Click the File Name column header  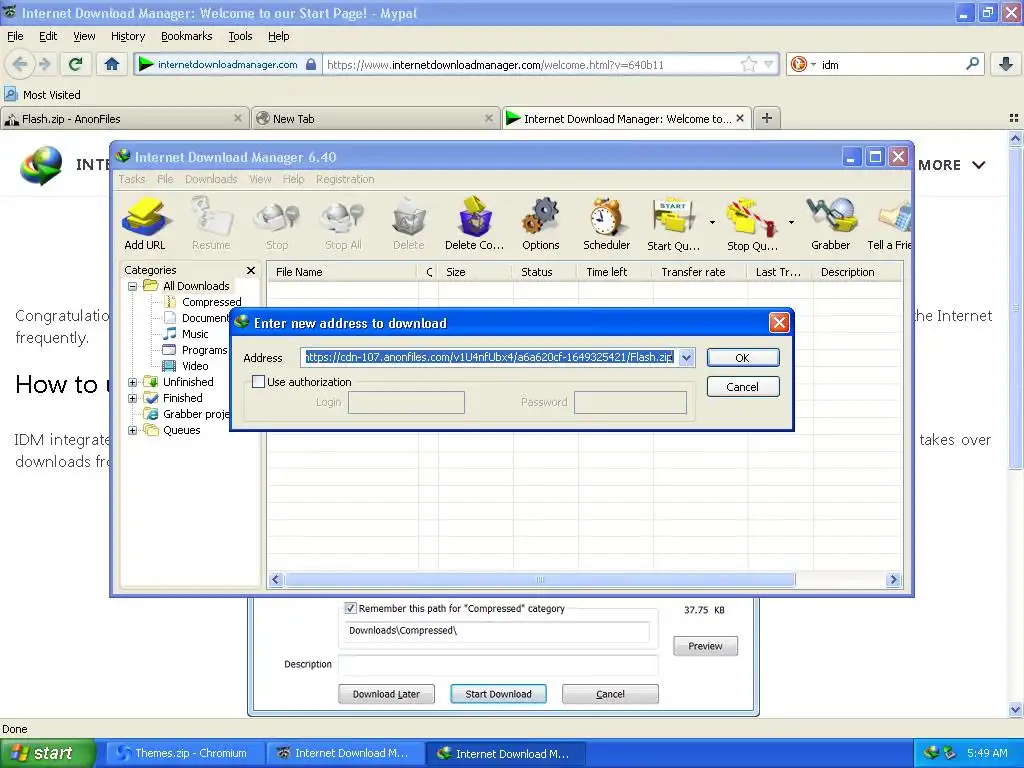tap(342, 272)
